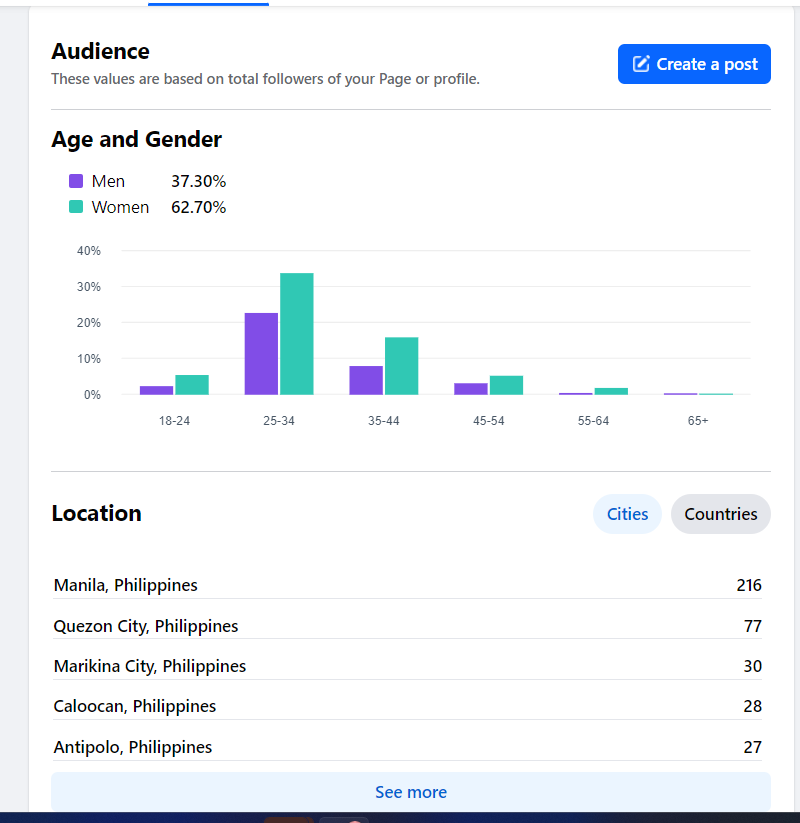Click the men 35-44 purple bar
Screen dimensions: 800x823
(x=366, y=380)
